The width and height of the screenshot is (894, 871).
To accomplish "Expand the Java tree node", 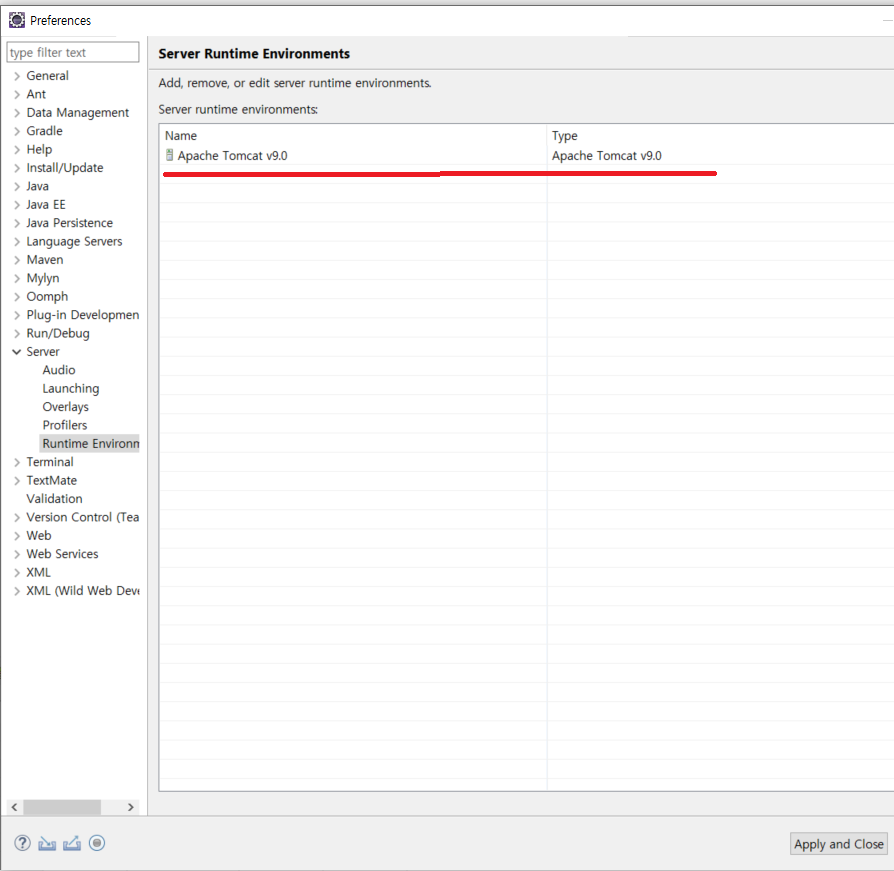I will (x=17, y=186).
